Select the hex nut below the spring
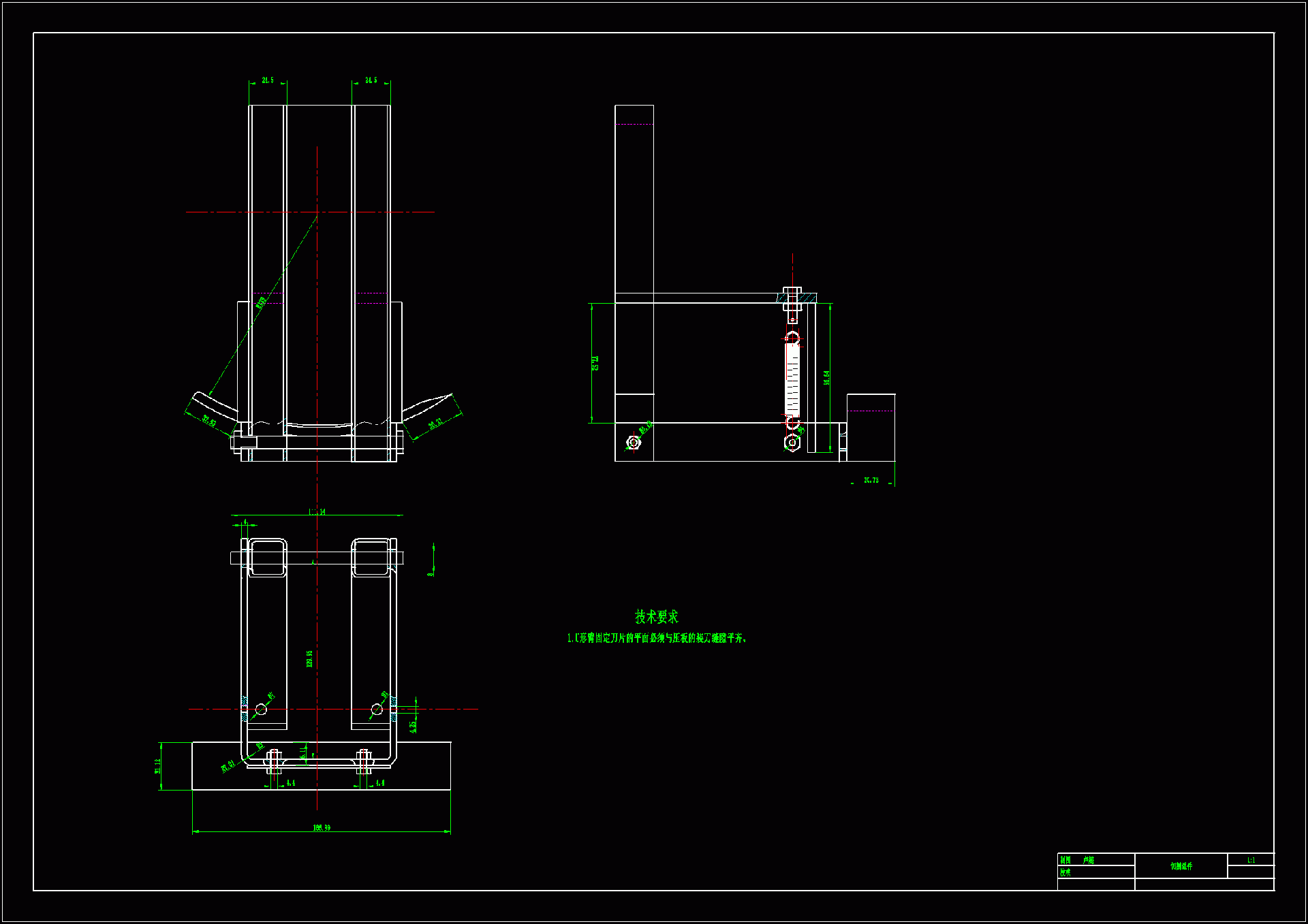This screenshot has height=924, width=1308. tap(792, 443)
